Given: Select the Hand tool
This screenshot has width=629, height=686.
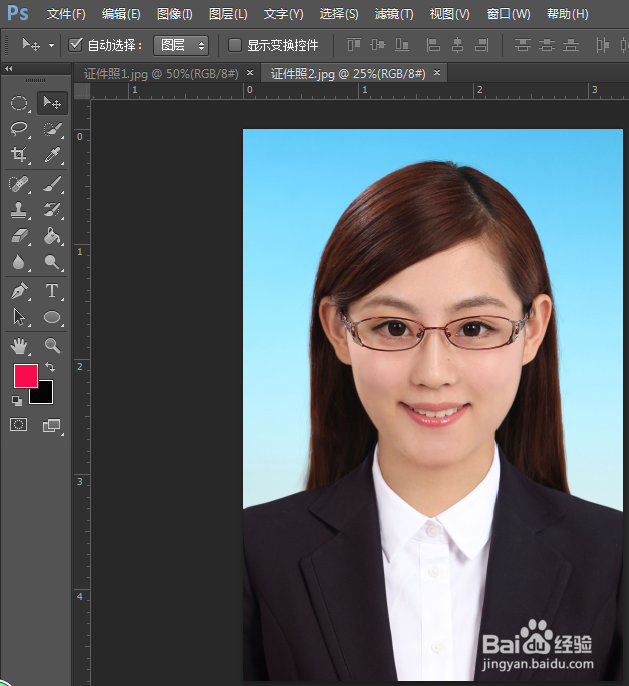Looking at the screenshot, I should (19, 346).
